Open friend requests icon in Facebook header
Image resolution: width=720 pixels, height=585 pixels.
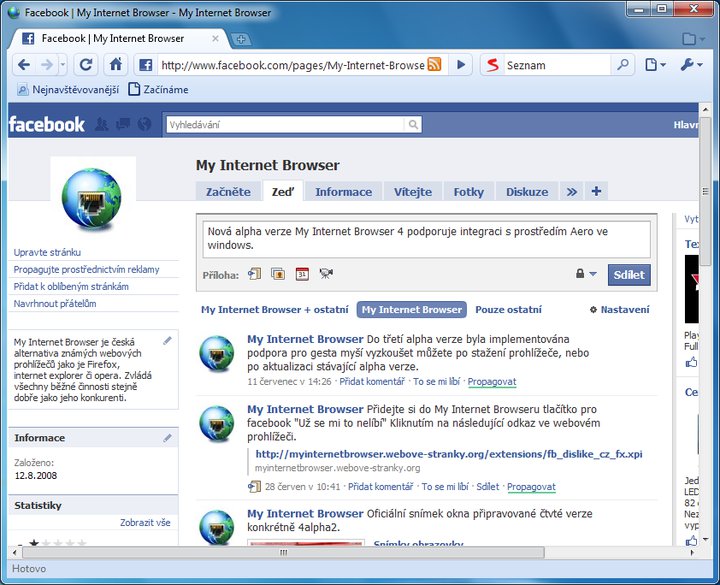pyautogui.click(x=101, y=124)
